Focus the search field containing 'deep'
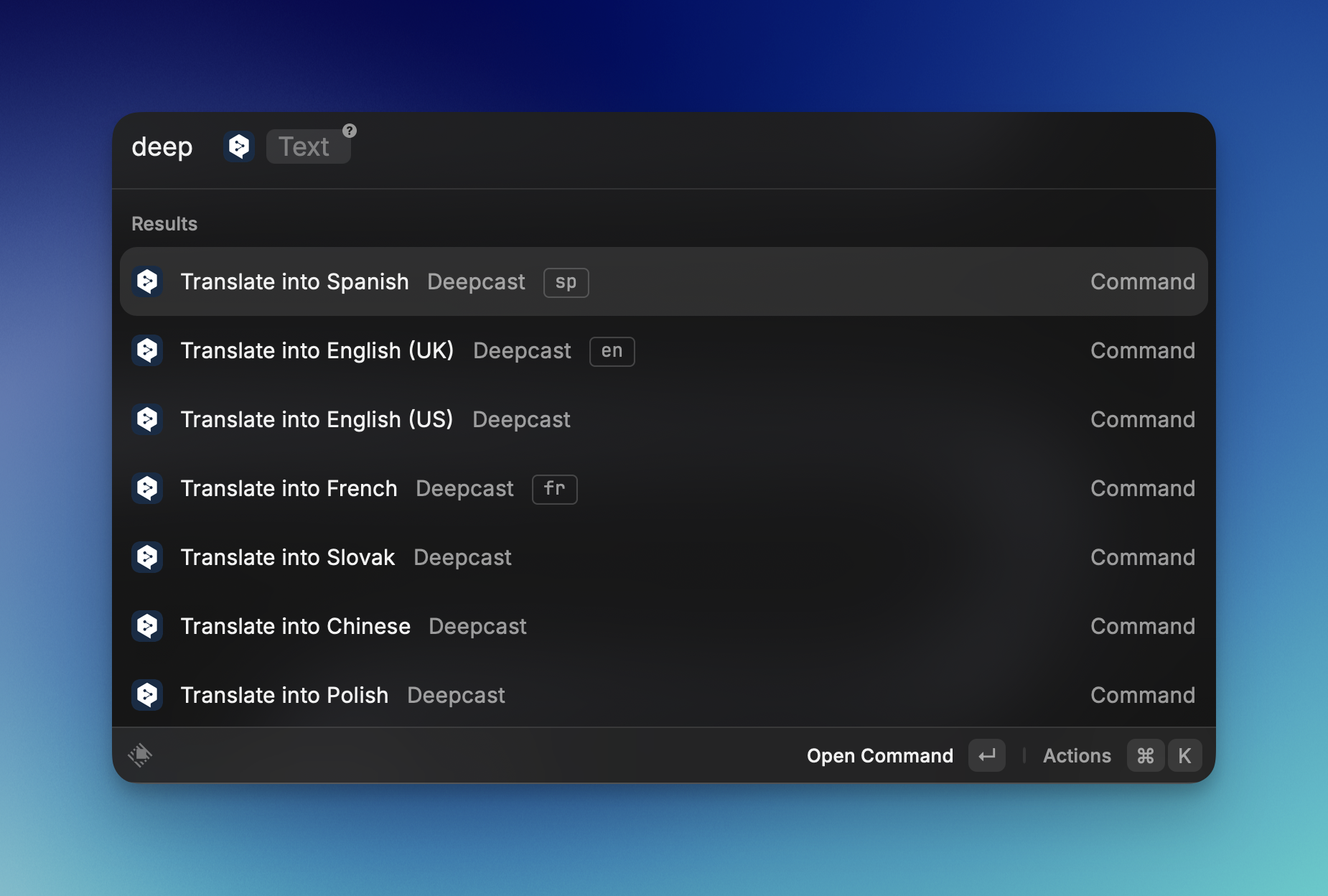This screenshot has width=1328, height=896. [162, 146]
